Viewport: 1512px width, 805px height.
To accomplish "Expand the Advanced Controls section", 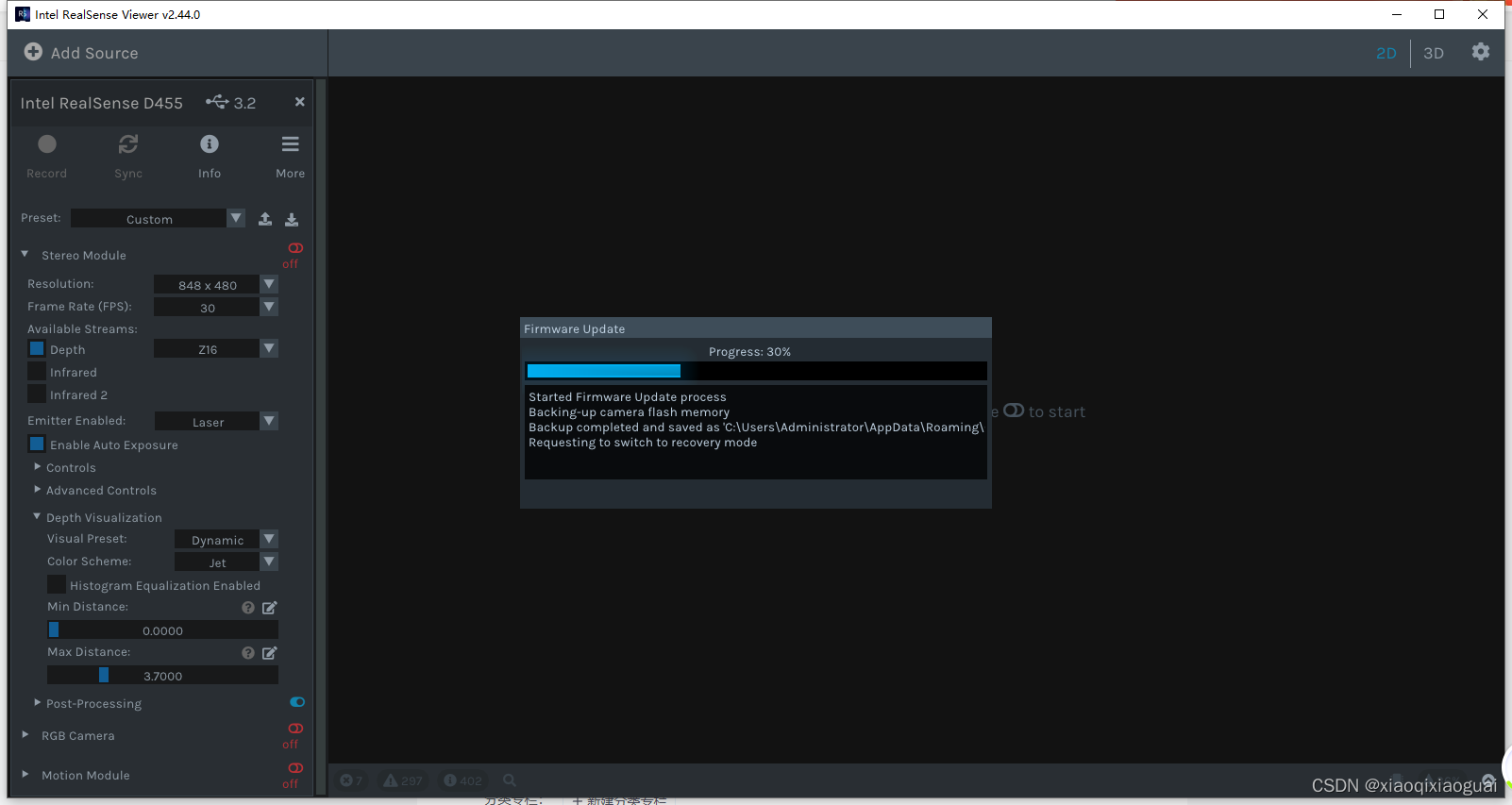I will coord(38,489).
